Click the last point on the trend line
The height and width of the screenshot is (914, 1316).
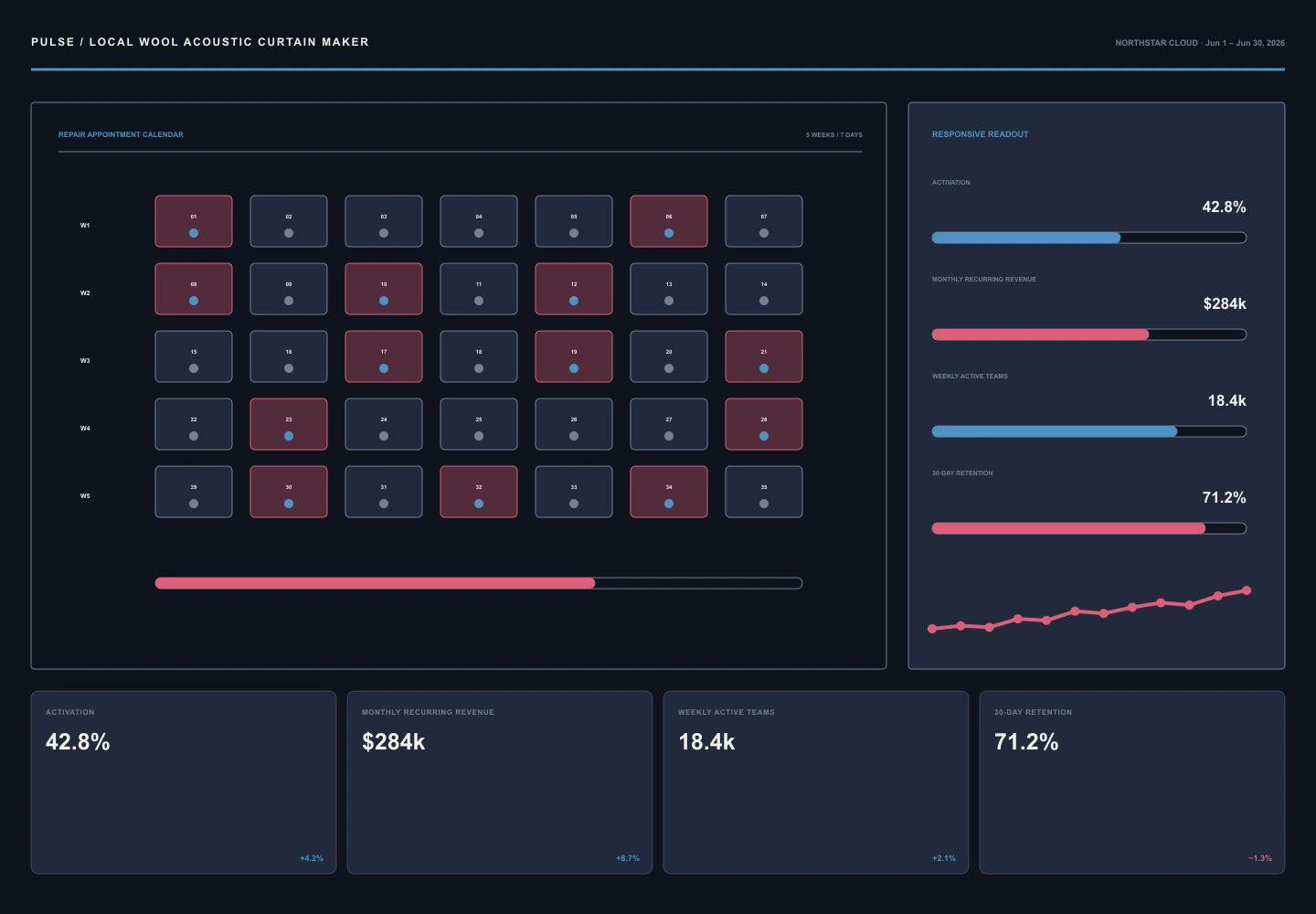(x=1247, y=590)
